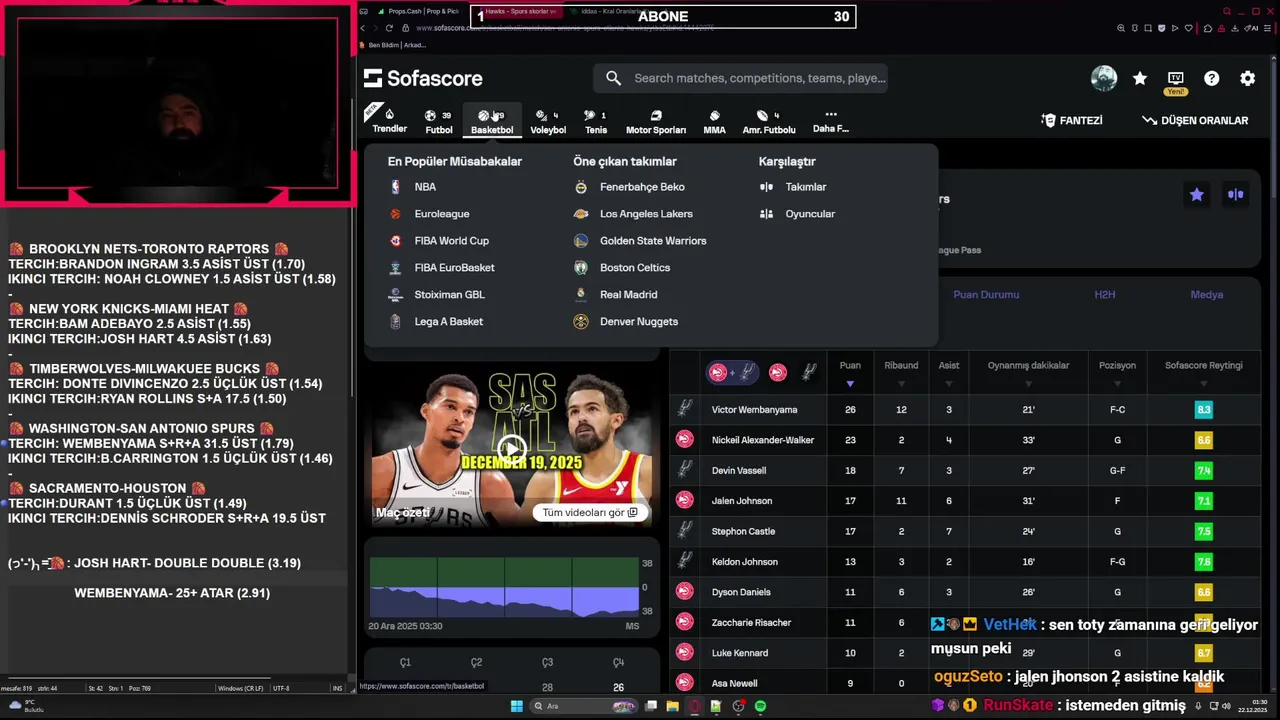Open the Basketbol tab
Image resolution: width=1280 pixels, height=720 pixels.
[492, 122]
